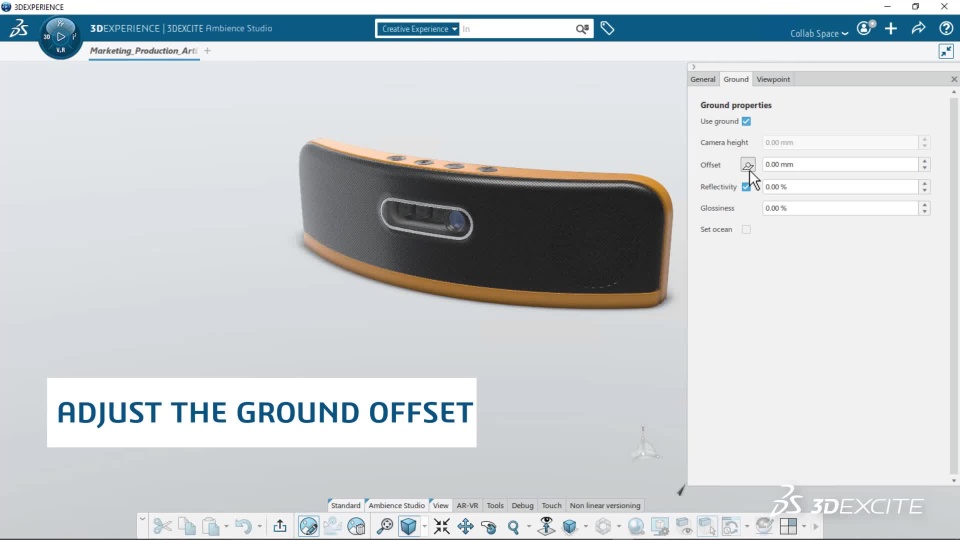
Task: Select the blue cube view icon
Action: tap(408, 526)
